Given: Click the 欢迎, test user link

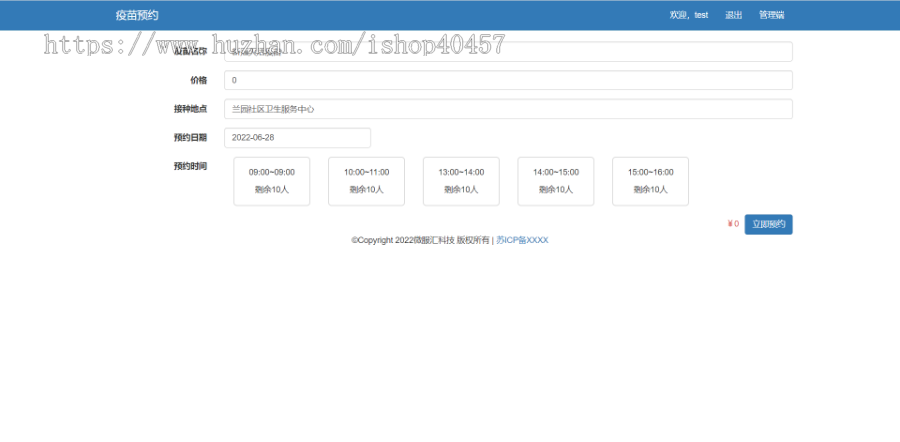Looking at the screenshot, I should pyautogui.click(x=688, y=15).
